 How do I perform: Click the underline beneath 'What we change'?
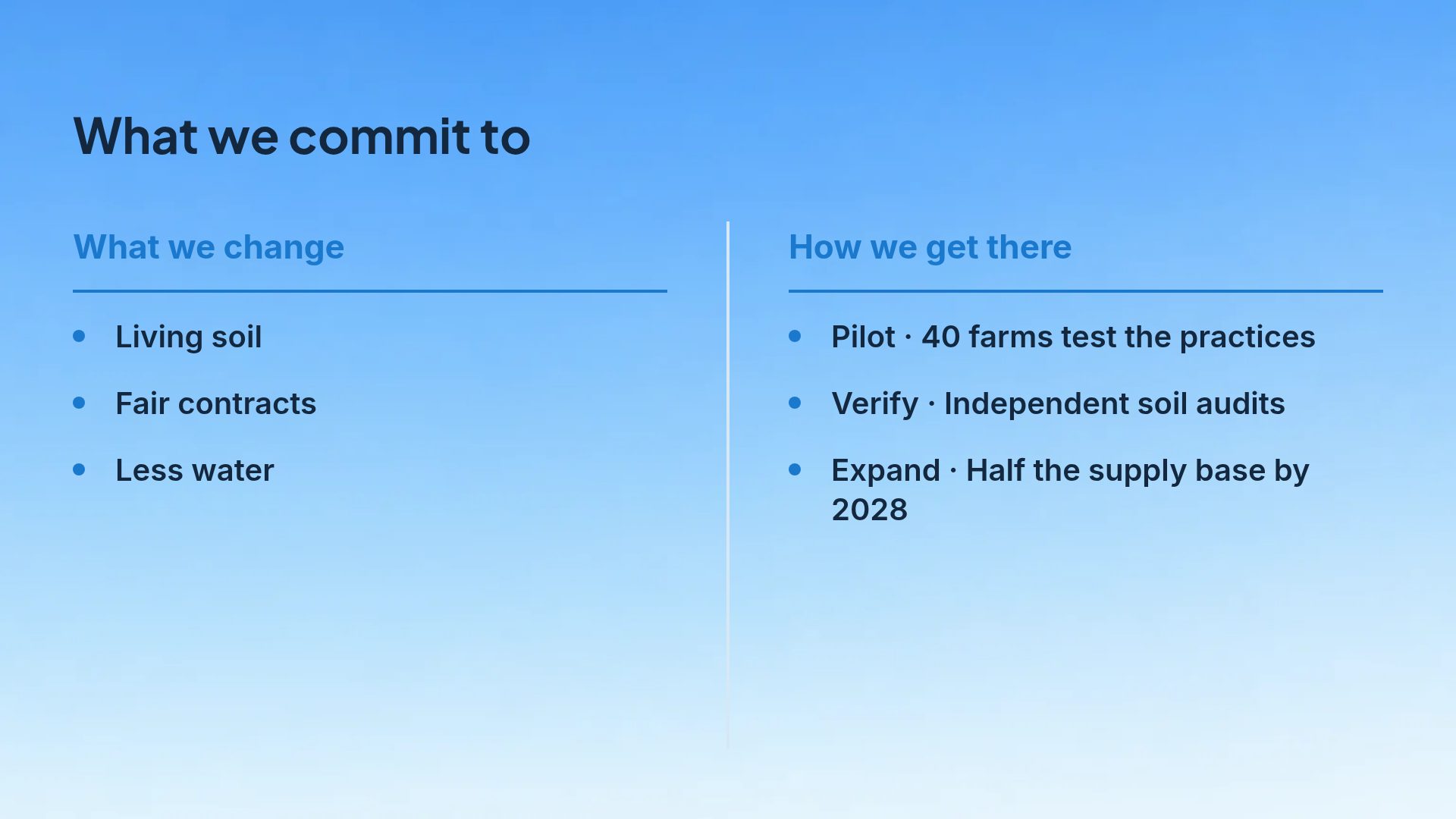click(370, 291)
